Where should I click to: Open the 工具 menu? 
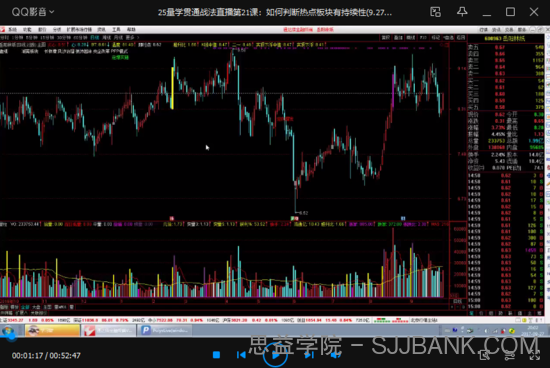tap(116, 29)
